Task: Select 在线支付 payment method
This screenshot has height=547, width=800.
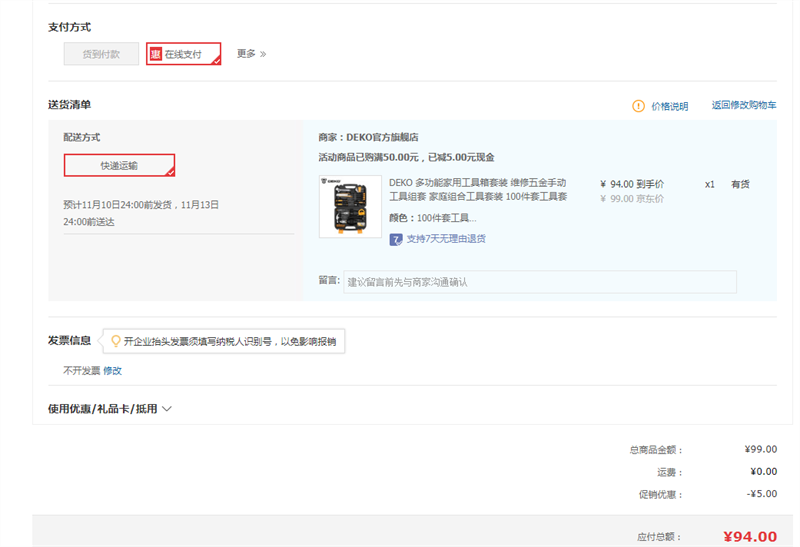Action: (x=184, y=54)
